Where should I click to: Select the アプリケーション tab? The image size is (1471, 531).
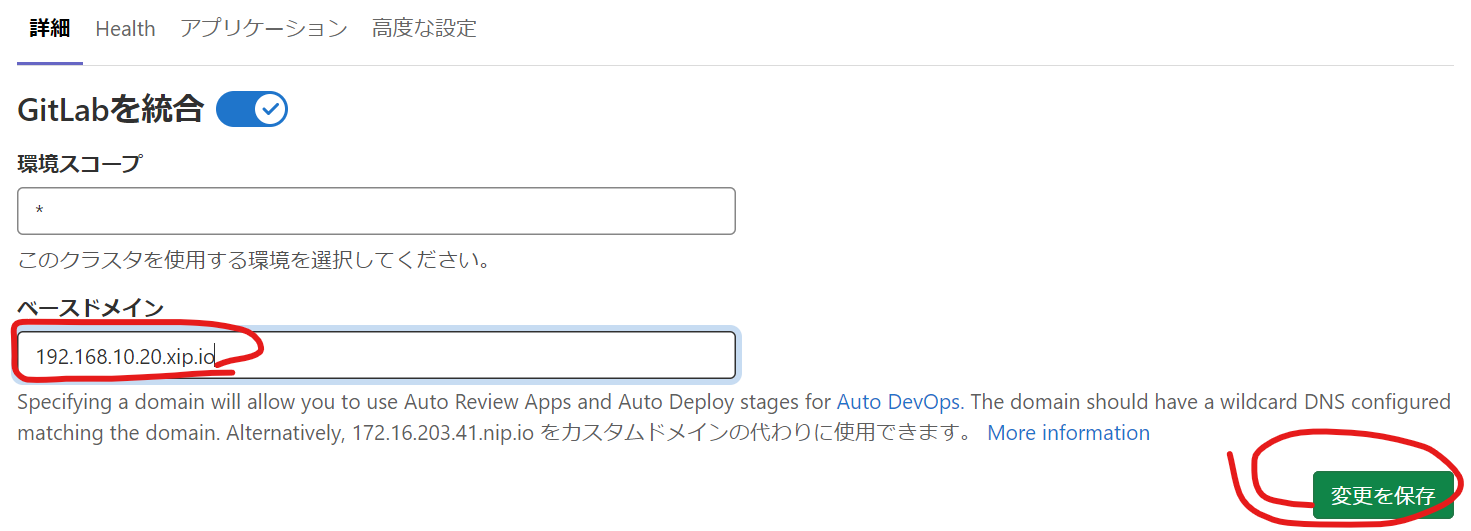click(264, 29)
